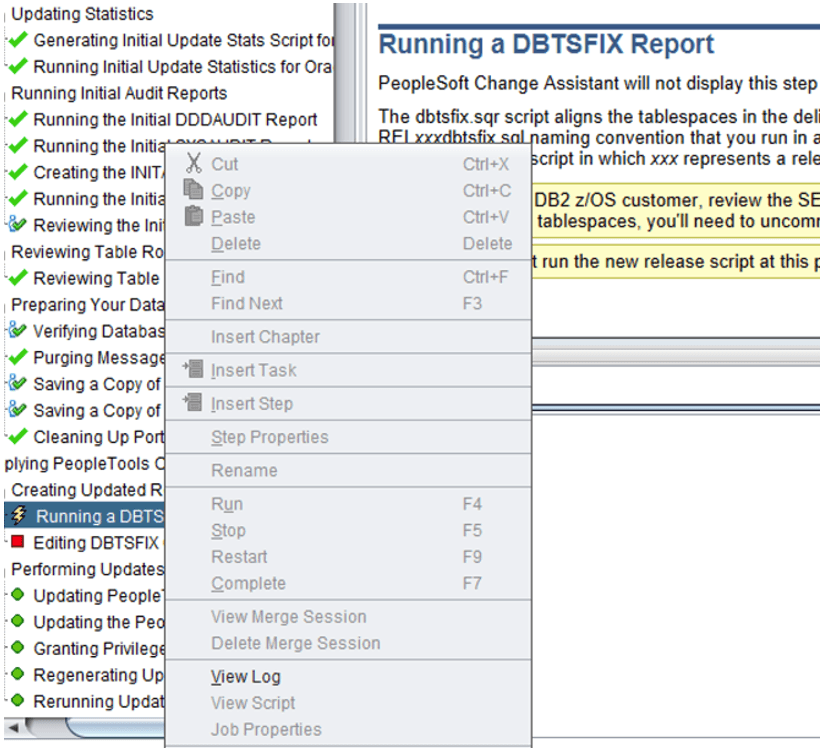This screenshot has width=820, height=752.
Task: Select Insert Chapter in the context menu
Action: click(x=265, y=337)
